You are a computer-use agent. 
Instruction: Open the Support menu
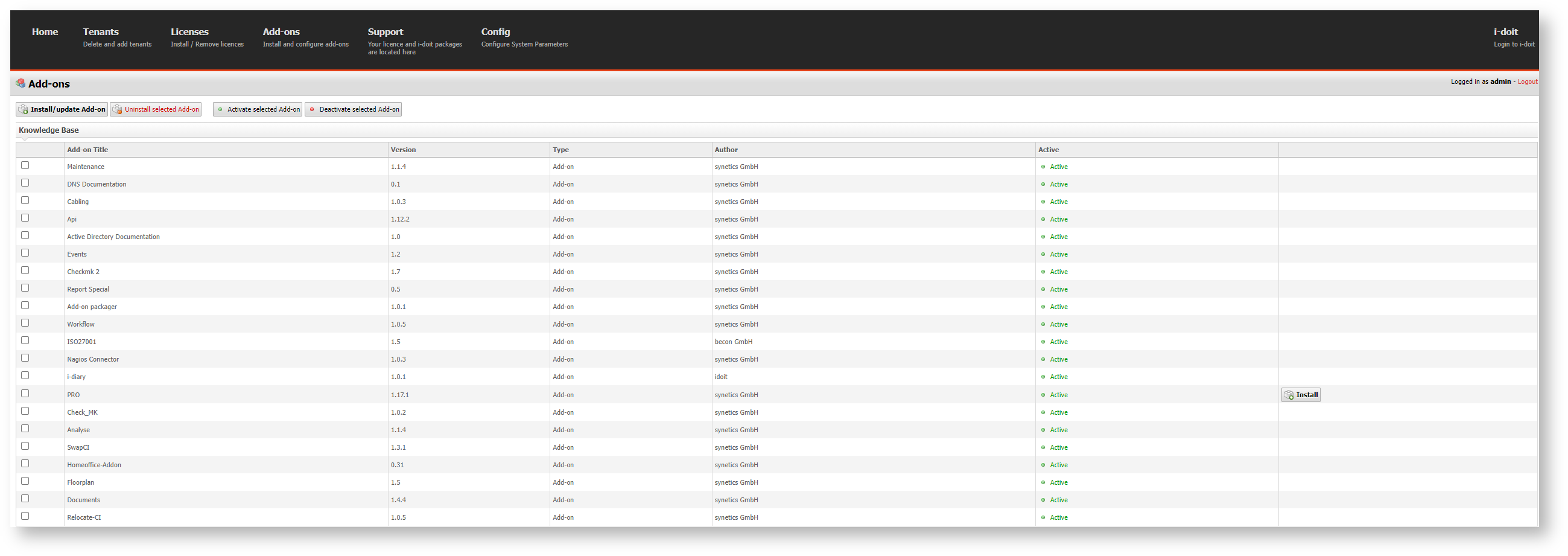click(414, 41)
